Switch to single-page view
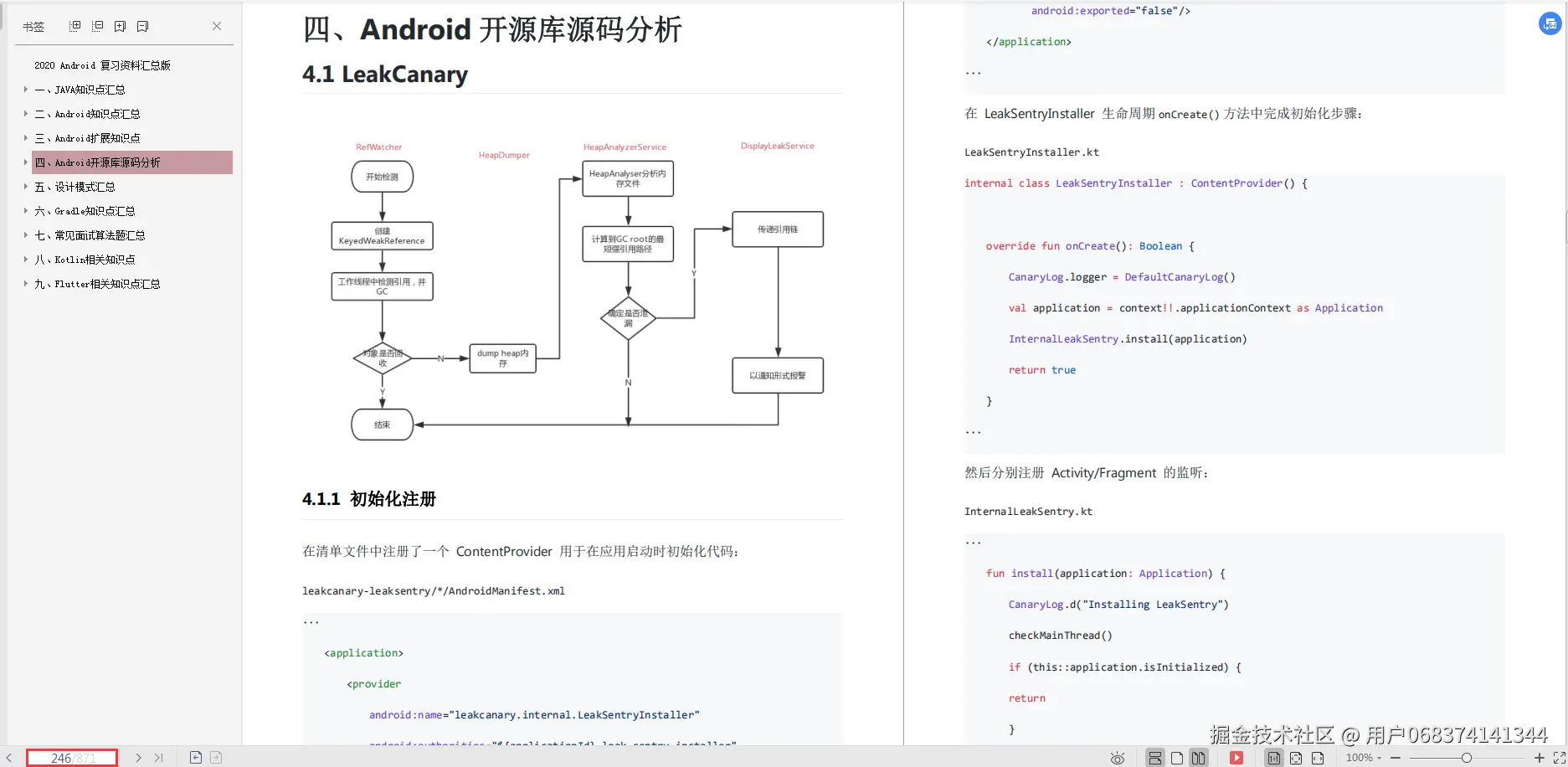 1177,758
